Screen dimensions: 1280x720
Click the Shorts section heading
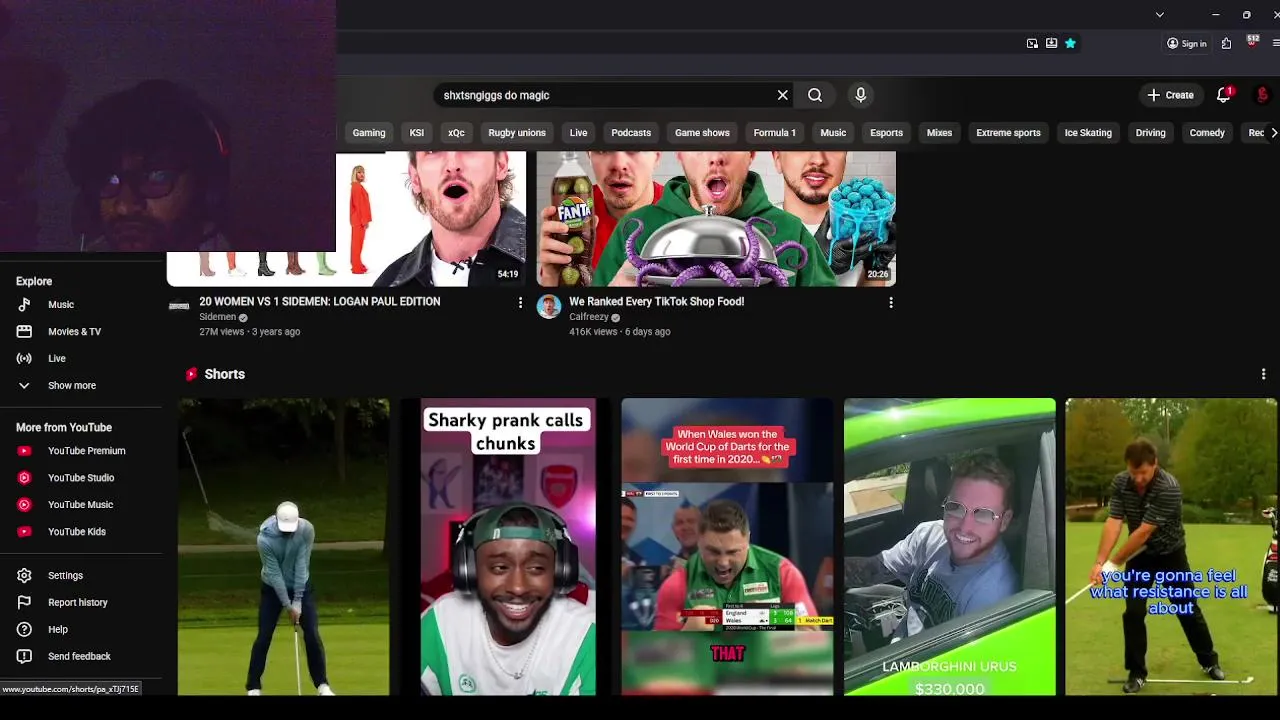(x=225, y=374)
